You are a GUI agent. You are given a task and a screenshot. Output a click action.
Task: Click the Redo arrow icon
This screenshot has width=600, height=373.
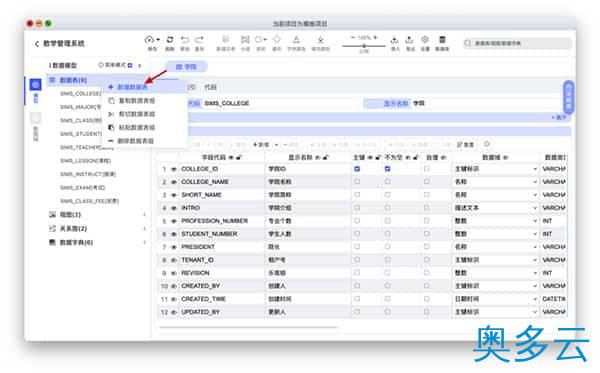pyautogui.click(x=199, y=39)
